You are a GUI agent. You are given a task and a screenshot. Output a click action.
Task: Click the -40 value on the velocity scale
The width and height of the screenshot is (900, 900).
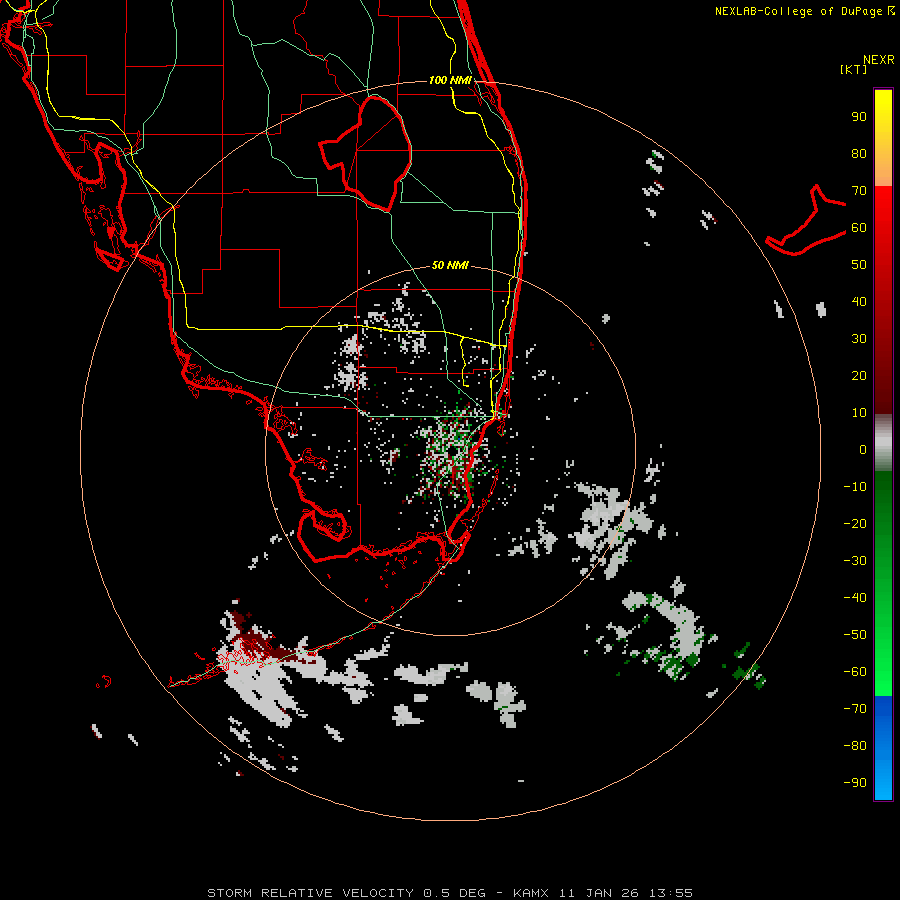[x=855, y=598]
